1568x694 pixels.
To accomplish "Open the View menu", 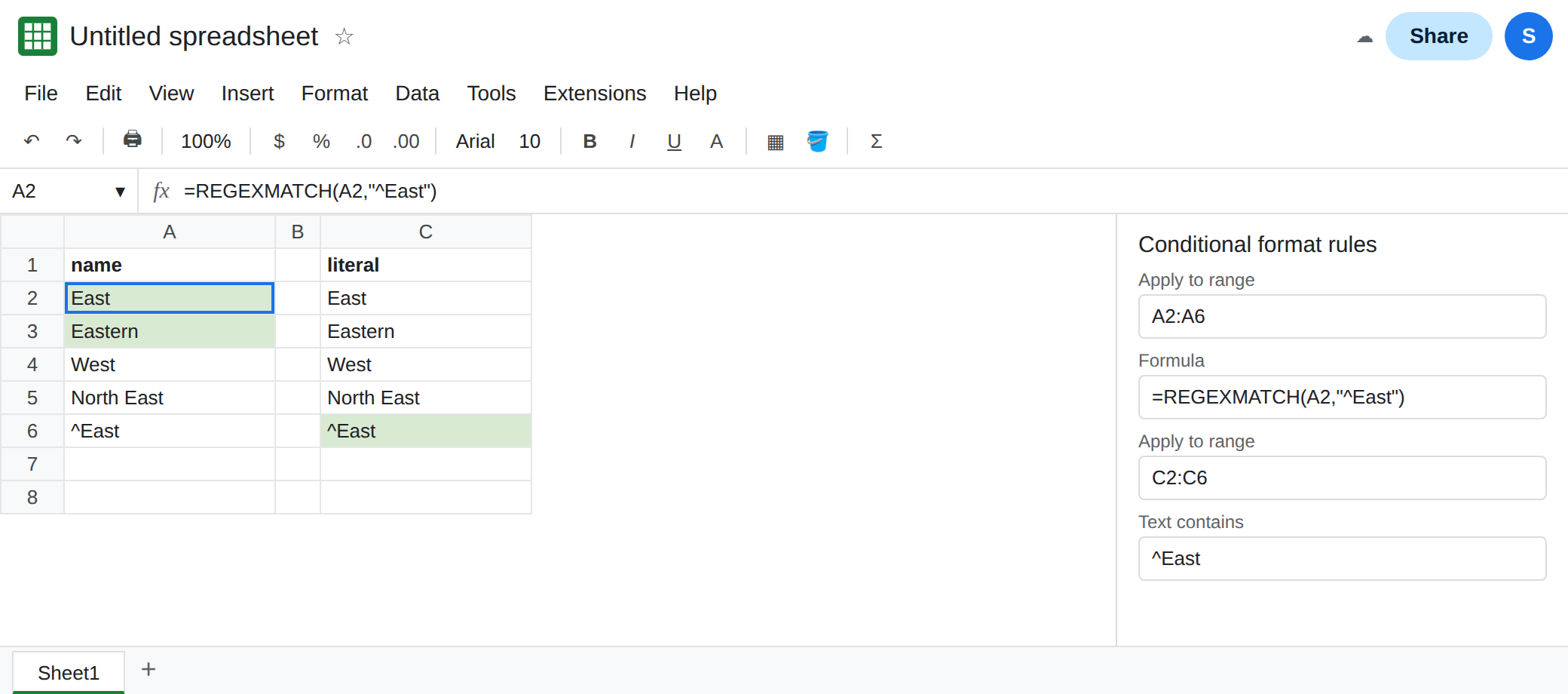I will (171, 93).
